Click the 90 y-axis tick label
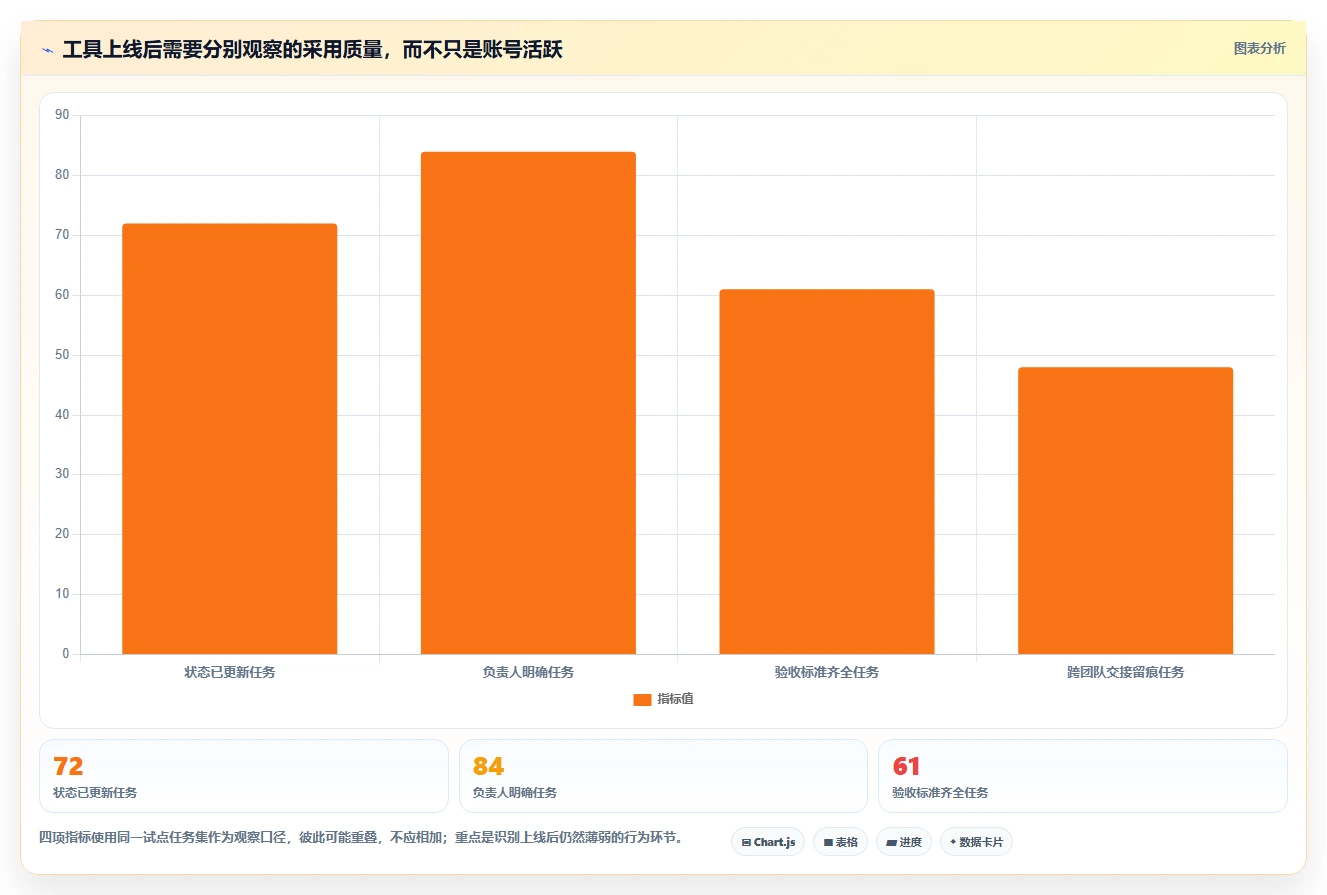 pos(62,115)
